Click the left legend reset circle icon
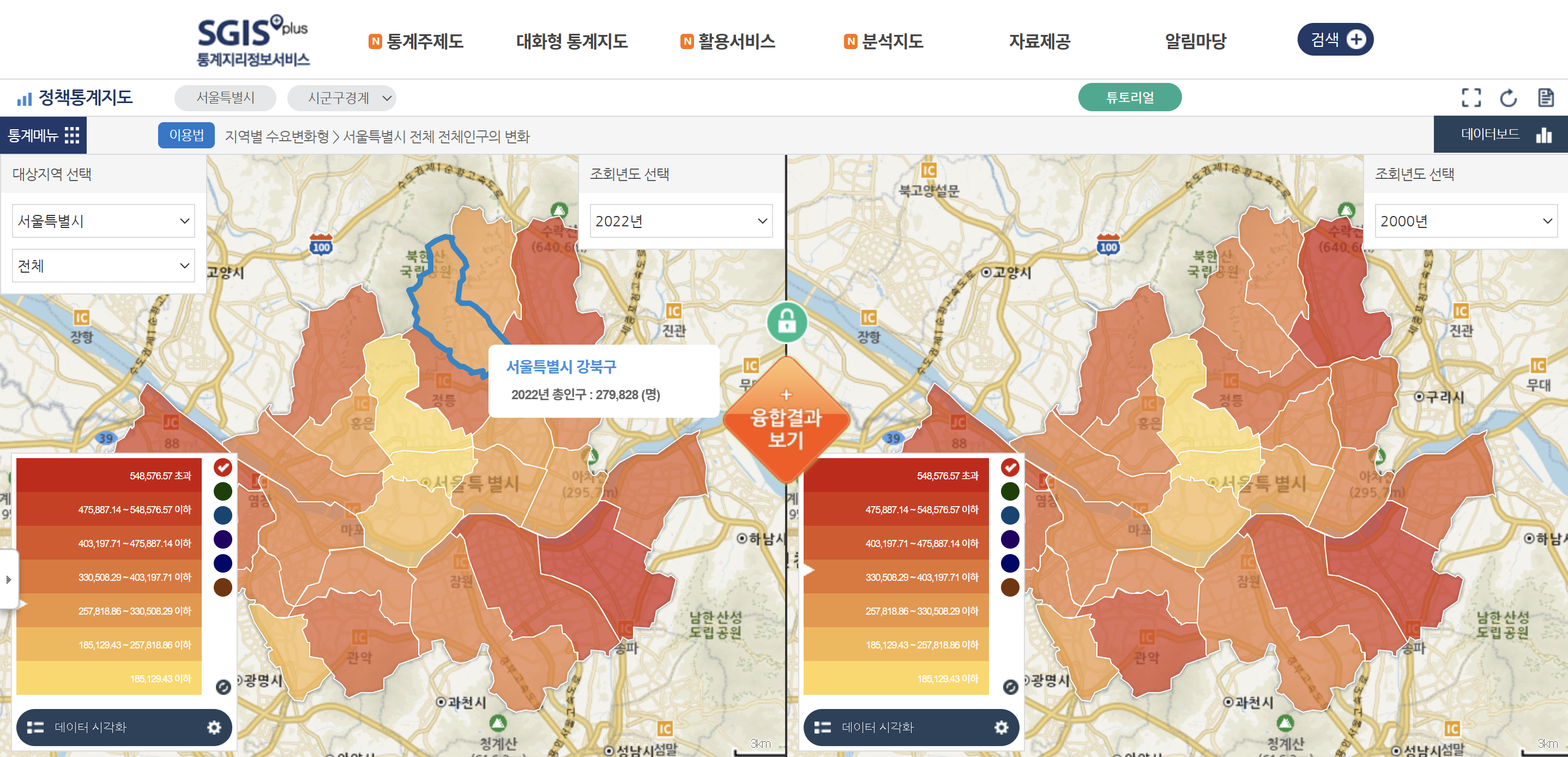 tap(223, 686)
